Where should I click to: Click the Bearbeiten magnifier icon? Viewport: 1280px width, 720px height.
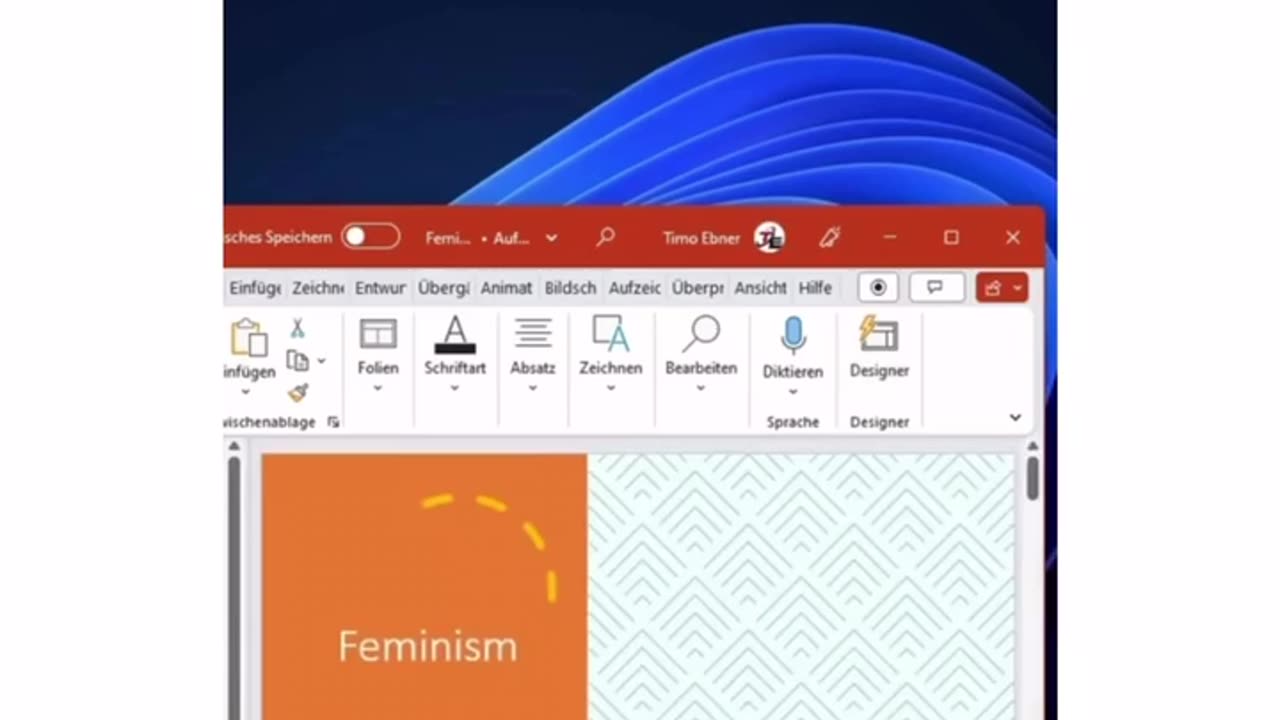click(x=701, y=334)
